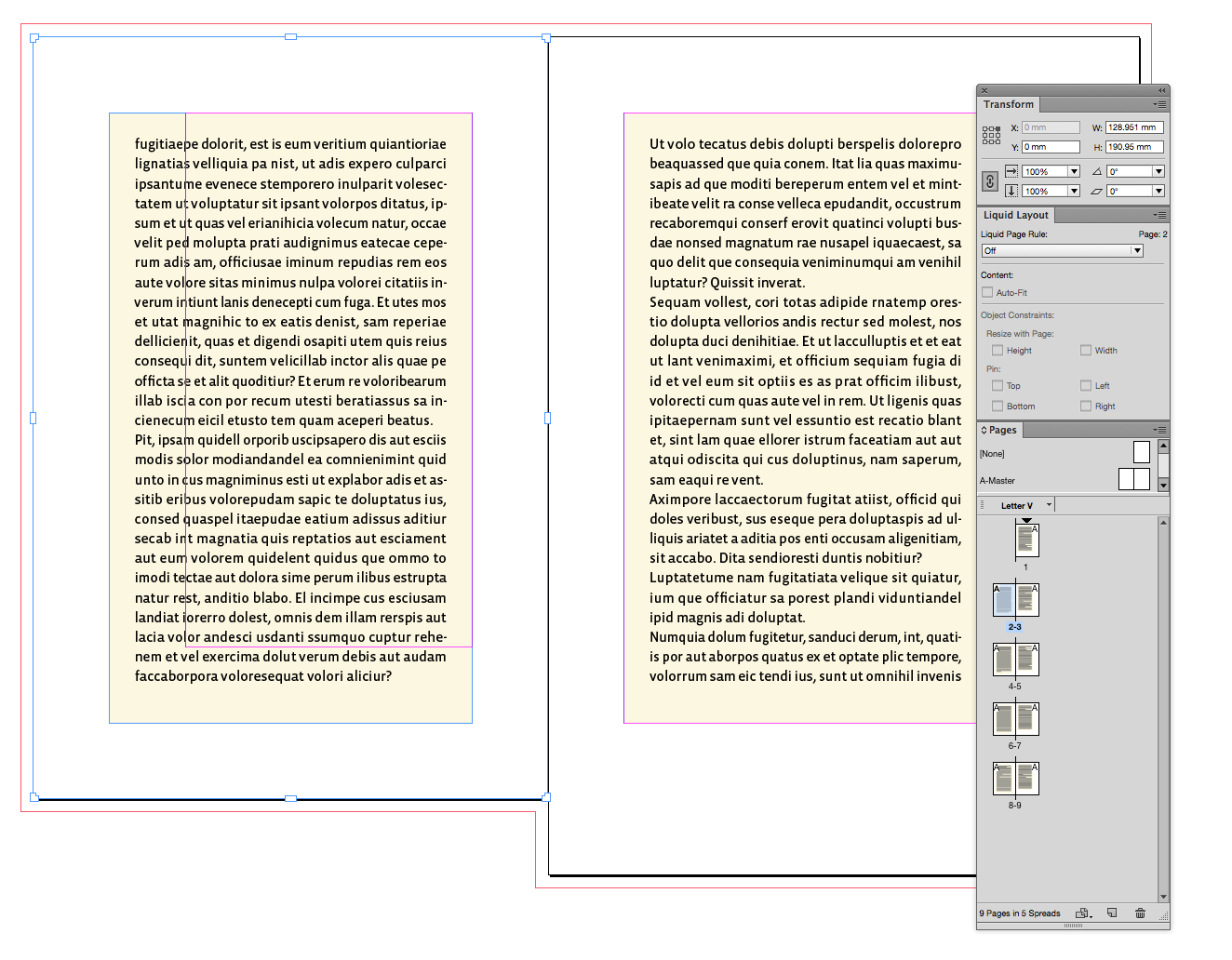
Task: Check the Height resize checkbox
Action: pyautogui.click(x=998, y=351)
